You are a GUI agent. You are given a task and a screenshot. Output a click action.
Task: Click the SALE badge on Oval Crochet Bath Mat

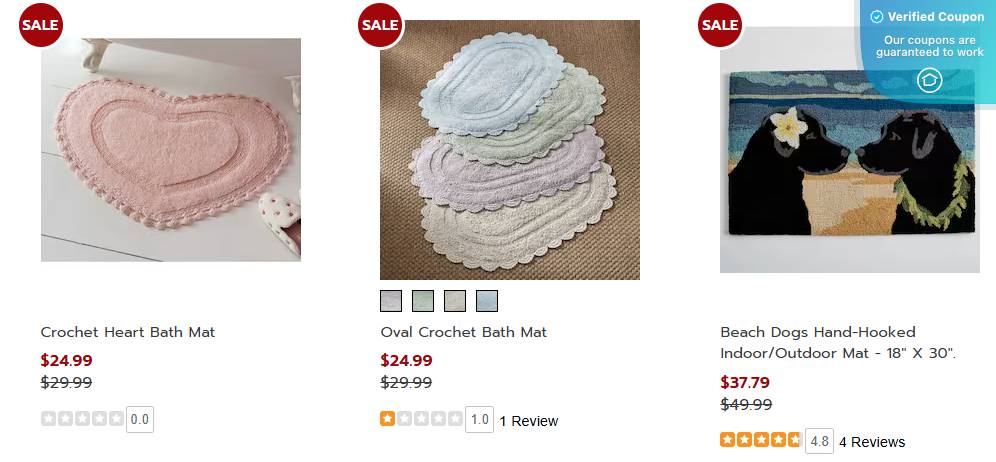[x=380, y=25]
